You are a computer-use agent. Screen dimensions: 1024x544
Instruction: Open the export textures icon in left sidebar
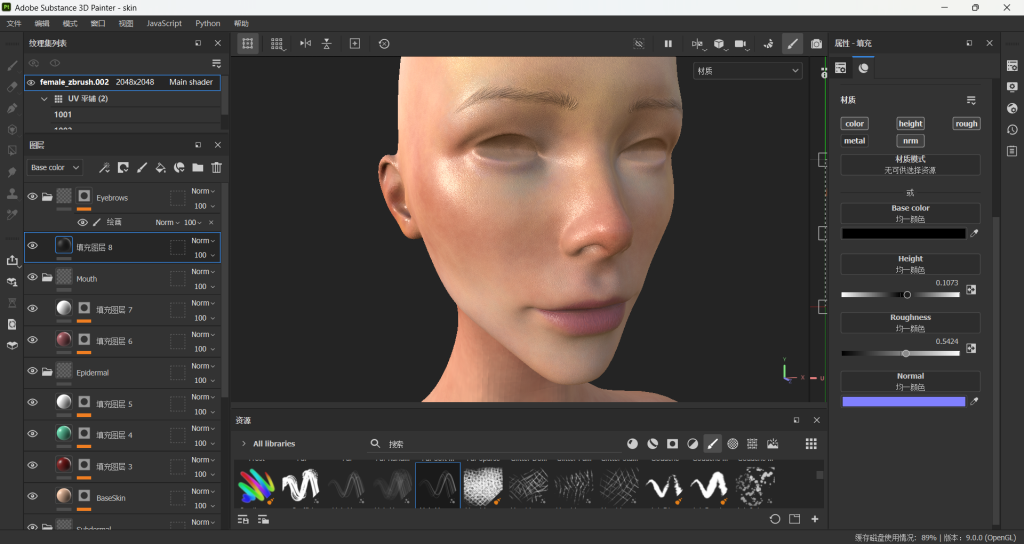click(x=12, y=261)
